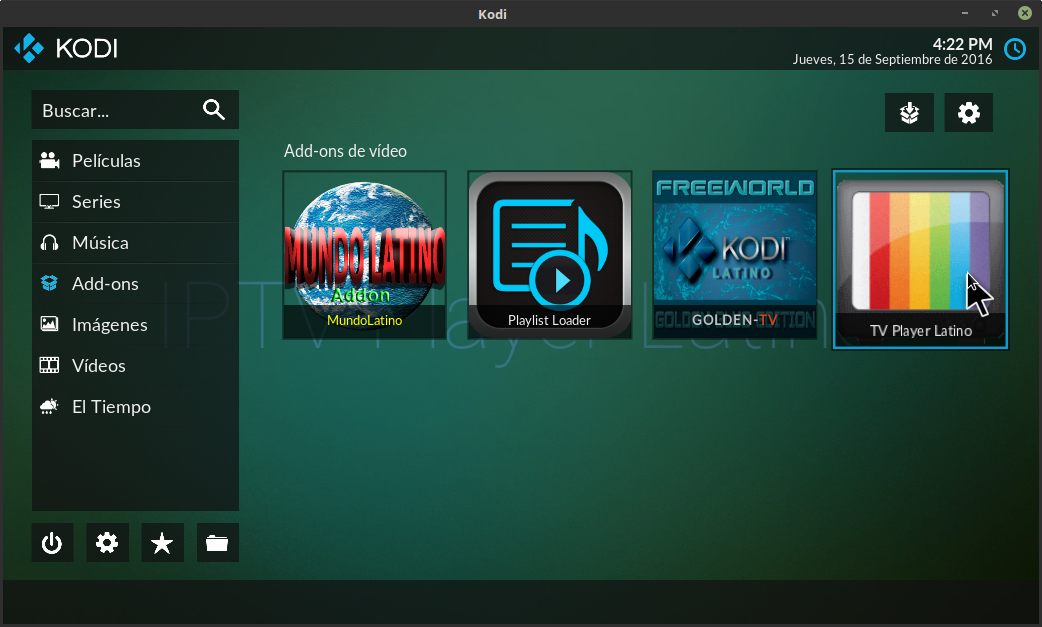Open the Imágenes menu item
This screenshot has height=627, width=1042.
click(135, 325)
